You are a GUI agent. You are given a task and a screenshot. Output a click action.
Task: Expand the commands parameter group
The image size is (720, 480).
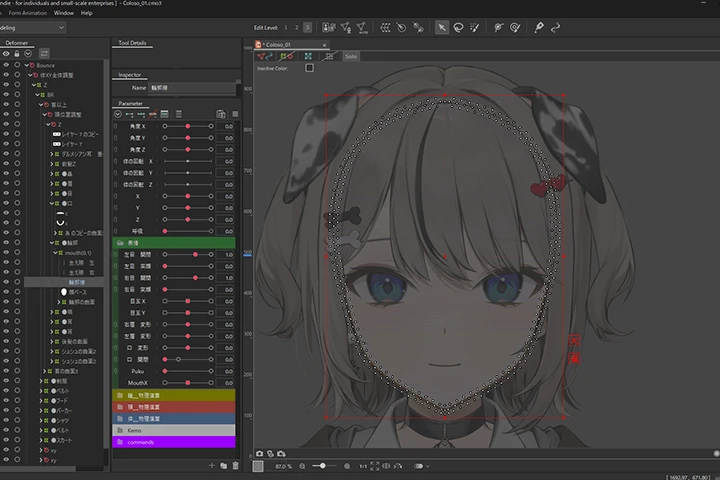pos(174,442)
